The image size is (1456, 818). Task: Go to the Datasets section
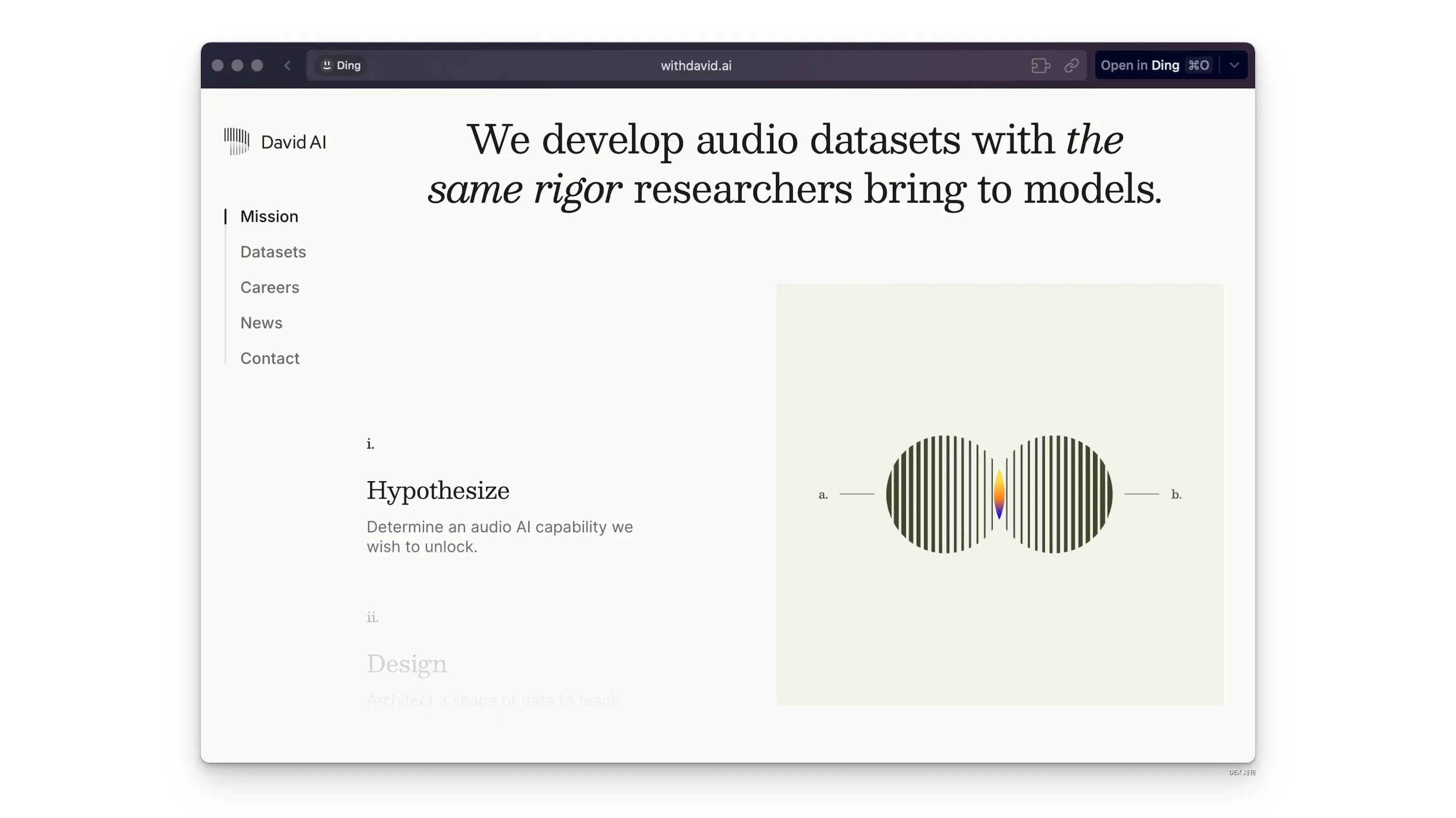[273, 252]
